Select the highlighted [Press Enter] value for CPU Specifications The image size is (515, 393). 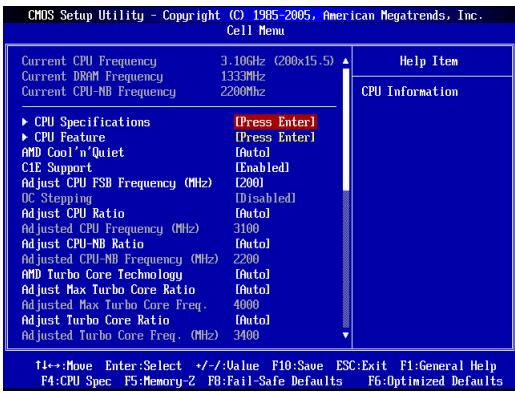pyautogui.click(x=275, y=122)
